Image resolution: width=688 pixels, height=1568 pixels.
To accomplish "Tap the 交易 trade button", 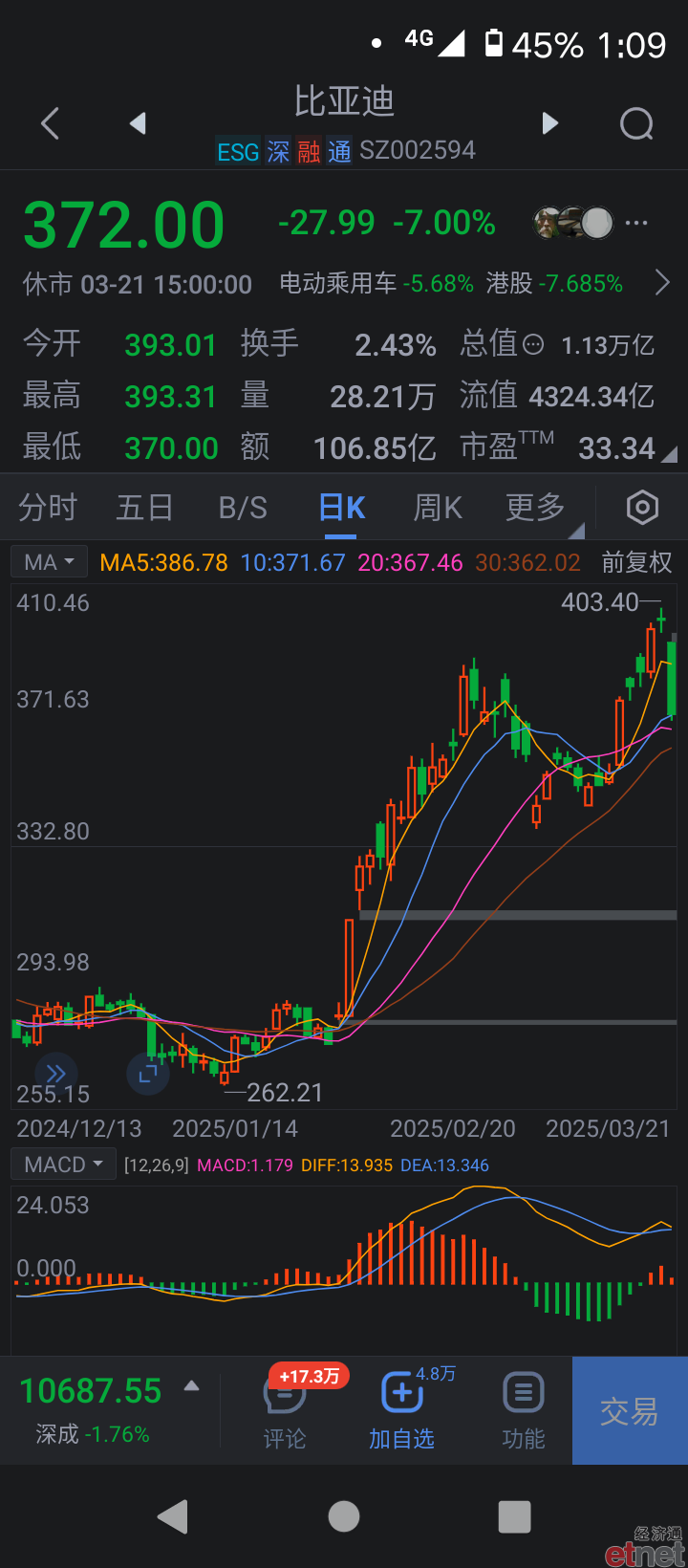I will (x=630, y=1410).
